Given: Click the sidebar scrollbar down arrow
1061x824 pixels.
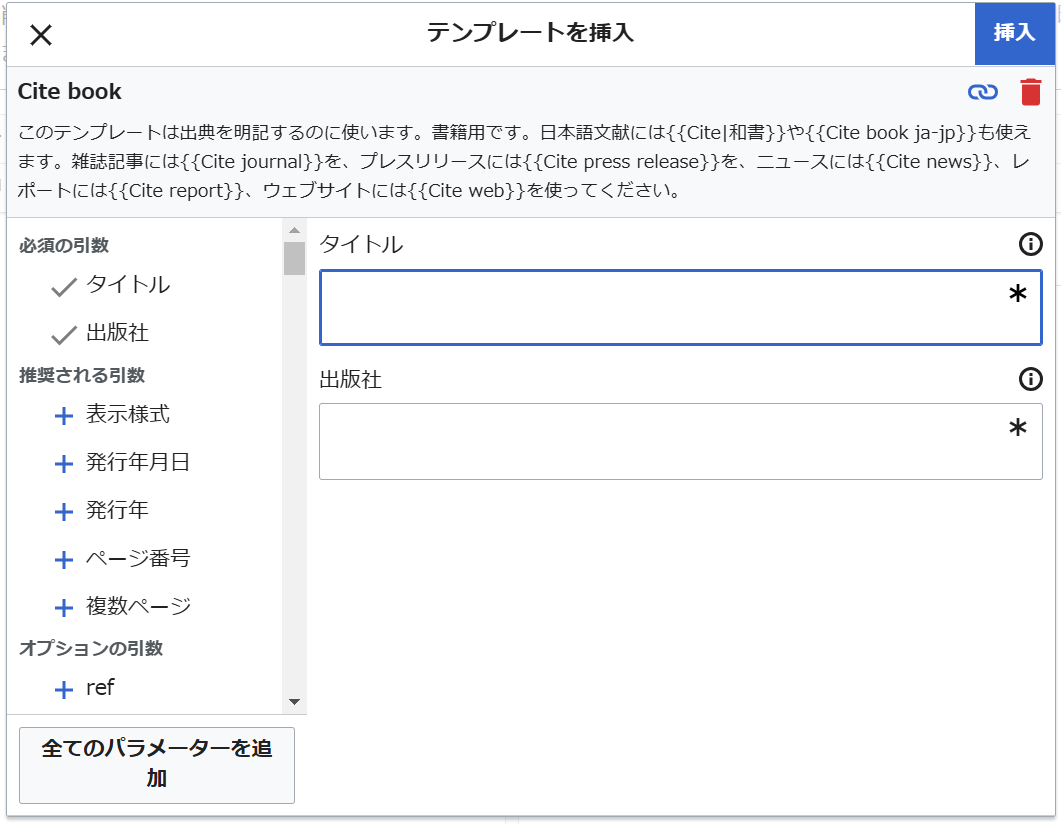Looking at the screenshot, I should pos(294,702).
